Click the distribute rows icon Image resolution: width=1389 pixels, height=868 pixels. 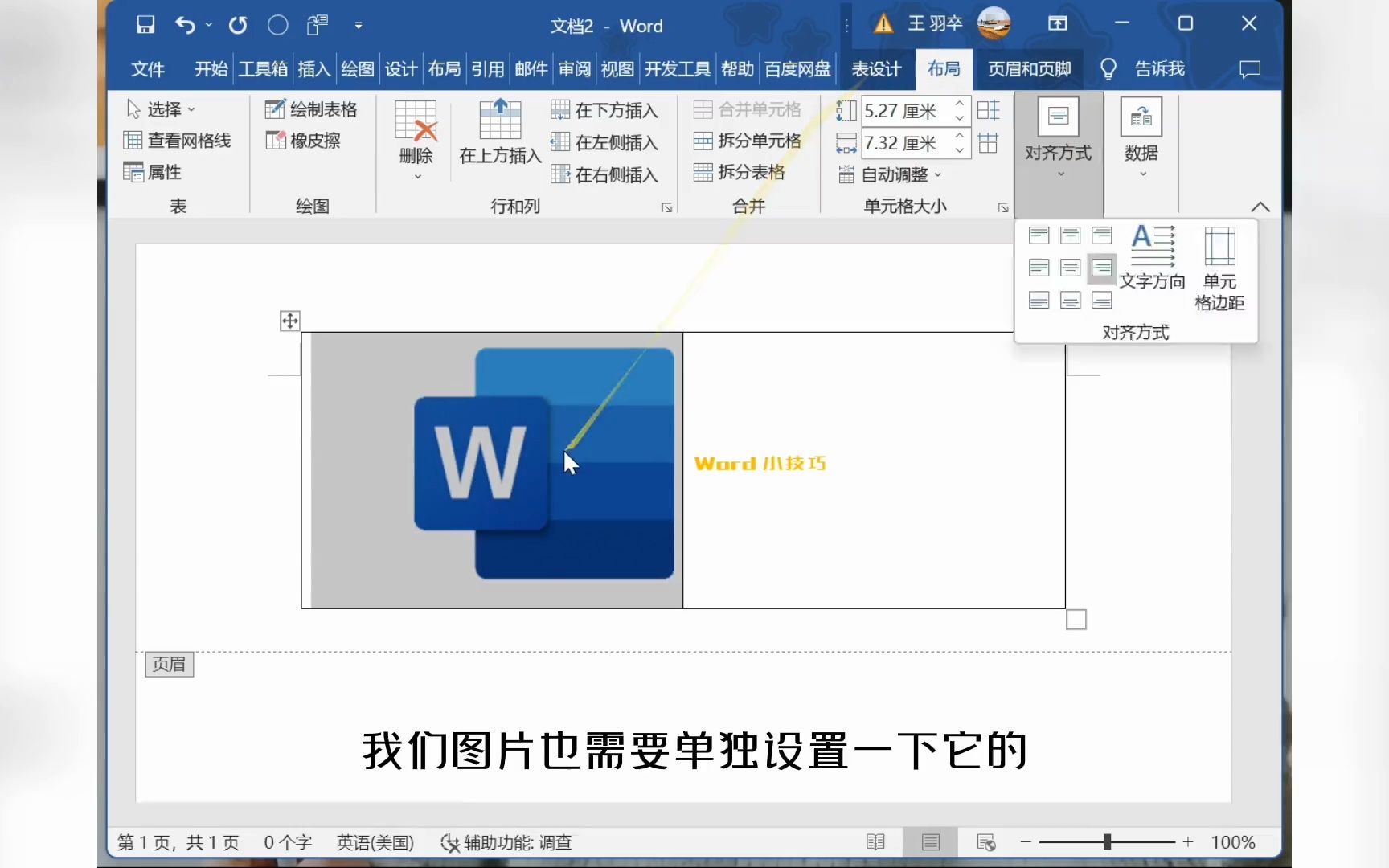pos(989,110)
